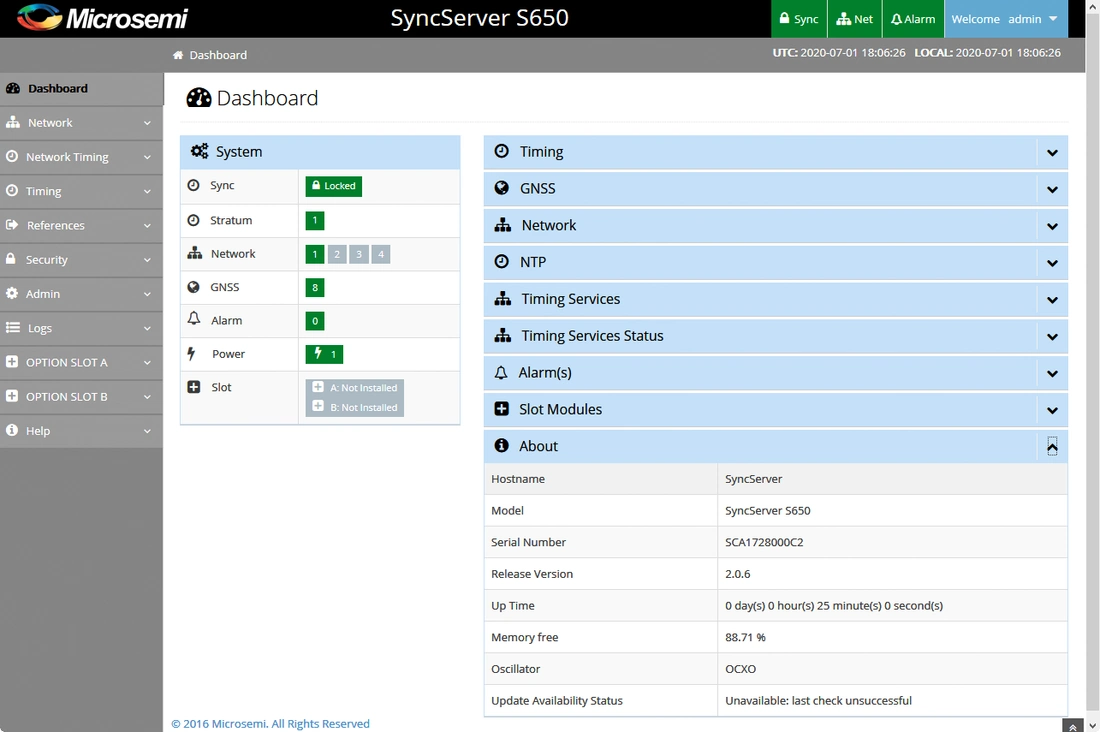Click the plus icon on the Slot Modules panel
This screenshot has height=732, width=1100.
click(x=502, y=408)
